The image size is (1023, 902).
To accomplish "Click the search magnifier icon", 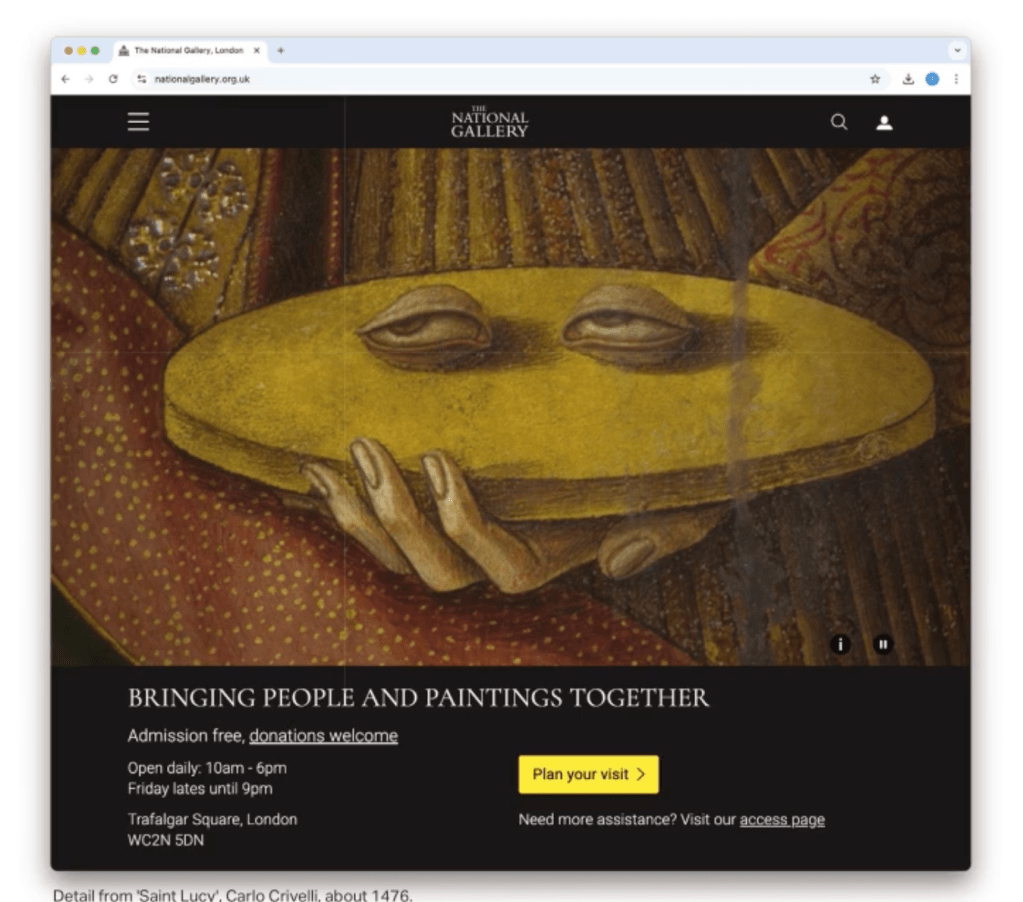I will tap(839, 122).
